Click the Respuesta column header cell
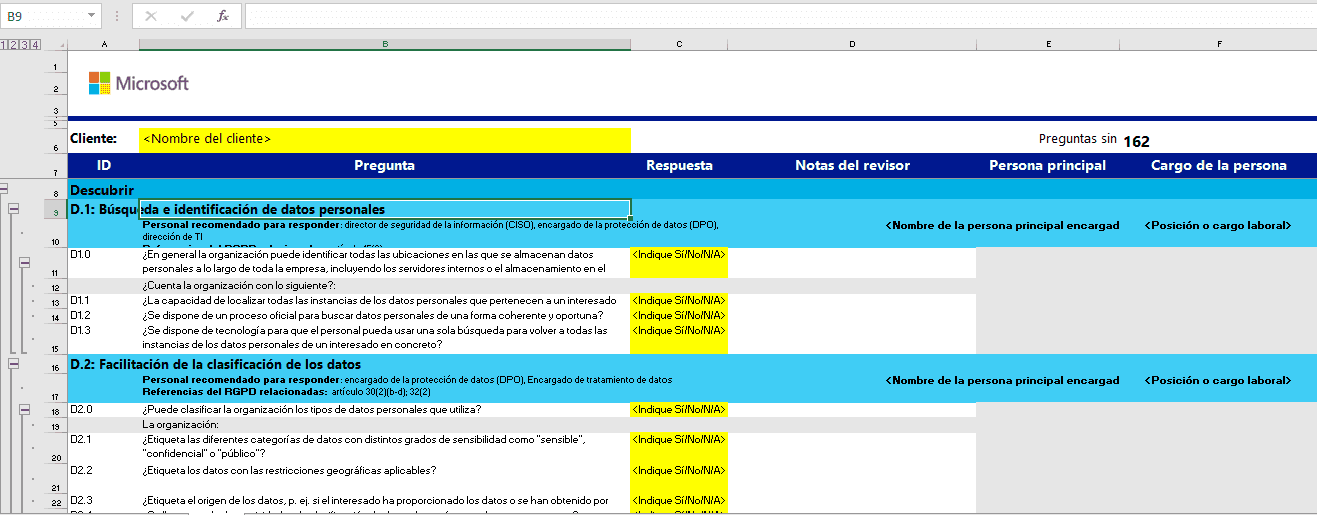This screenshot has height=515, width=1317. [679, 165]
